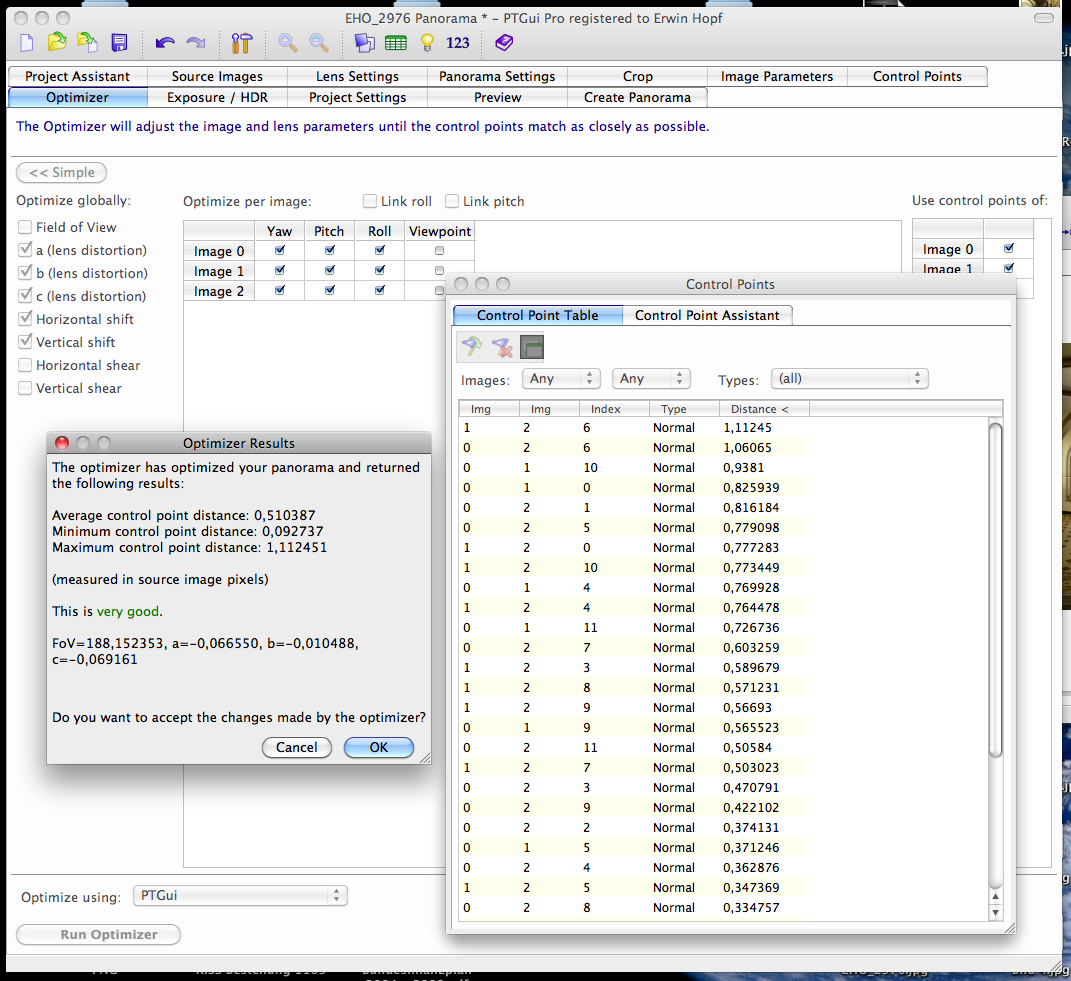The width and height of the screenshot is (1071, 981).
Task: Undo the last action via toolbar arrow
Action: (x=165, y=43)
